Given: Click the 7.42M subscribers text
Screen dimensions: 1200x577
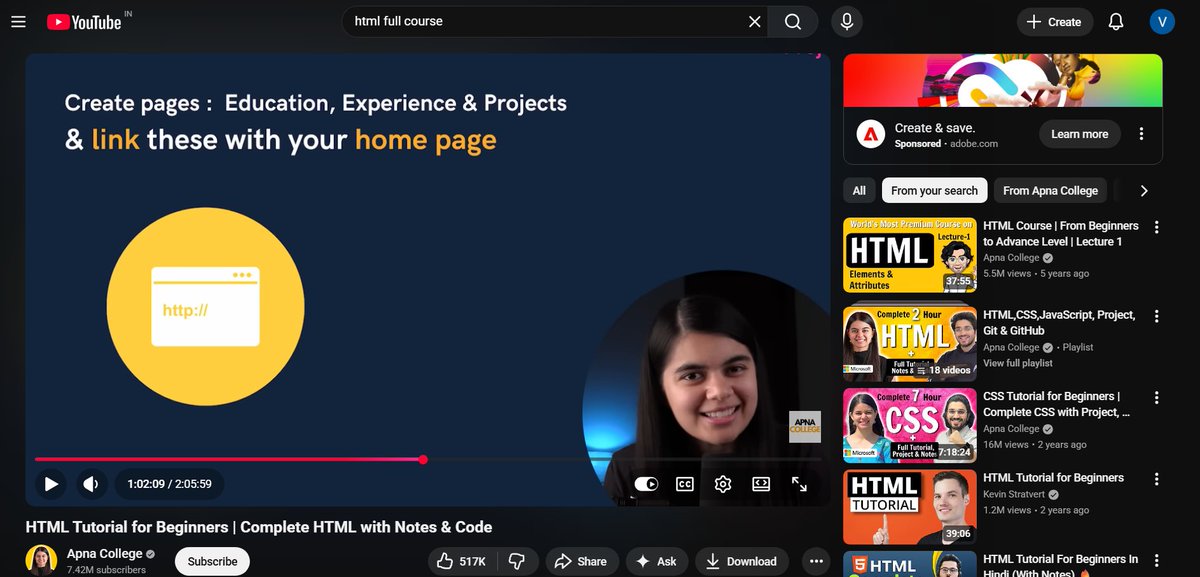Looking at the screenshot, I should pyautogui.click(x=106, y=570).
